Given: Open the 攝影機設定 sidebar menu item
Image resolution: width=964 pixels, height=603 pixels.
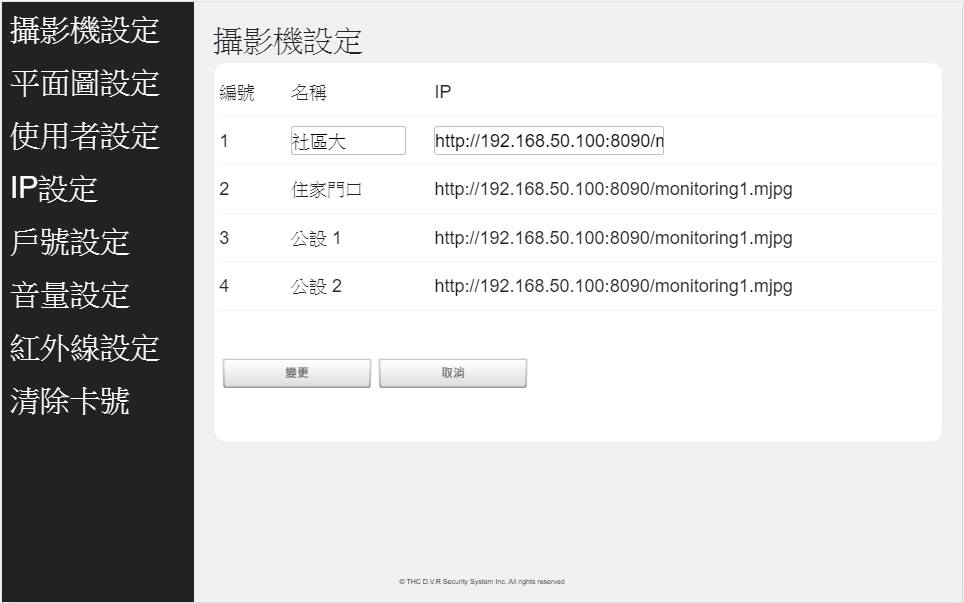Looking at the screenshot, I should (85, 30).
